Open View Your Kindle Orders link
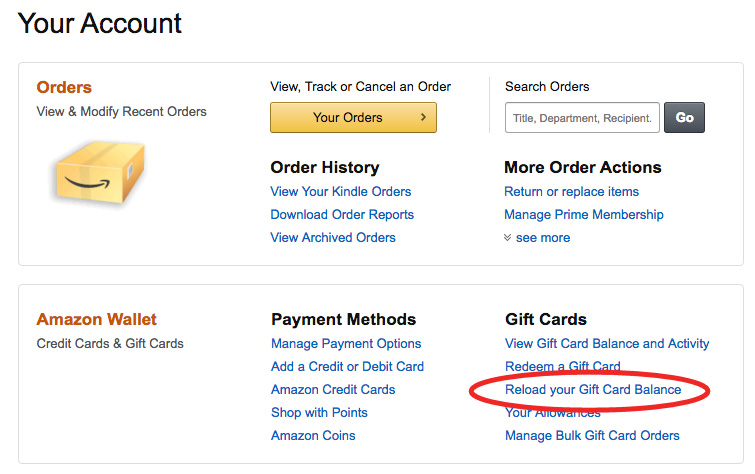Image resolution: width=755 pixels, height=474 pixels. (340, 192)
